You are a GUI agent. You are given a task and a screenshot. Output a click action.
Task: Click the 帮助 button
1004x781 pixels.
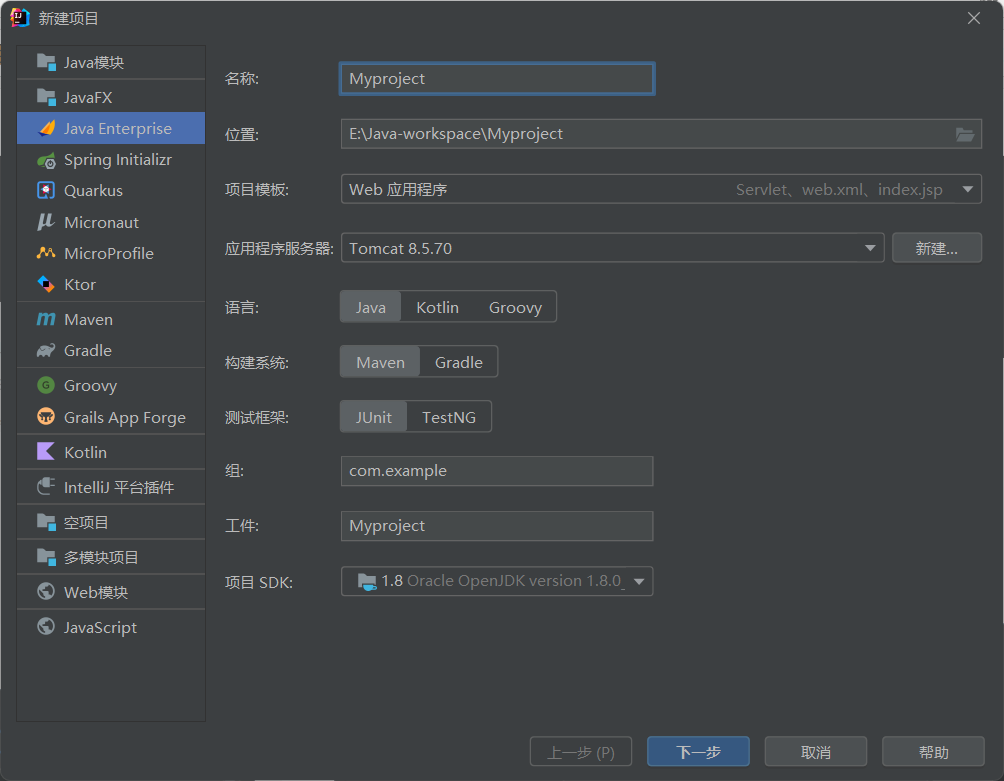coord(933,752)
